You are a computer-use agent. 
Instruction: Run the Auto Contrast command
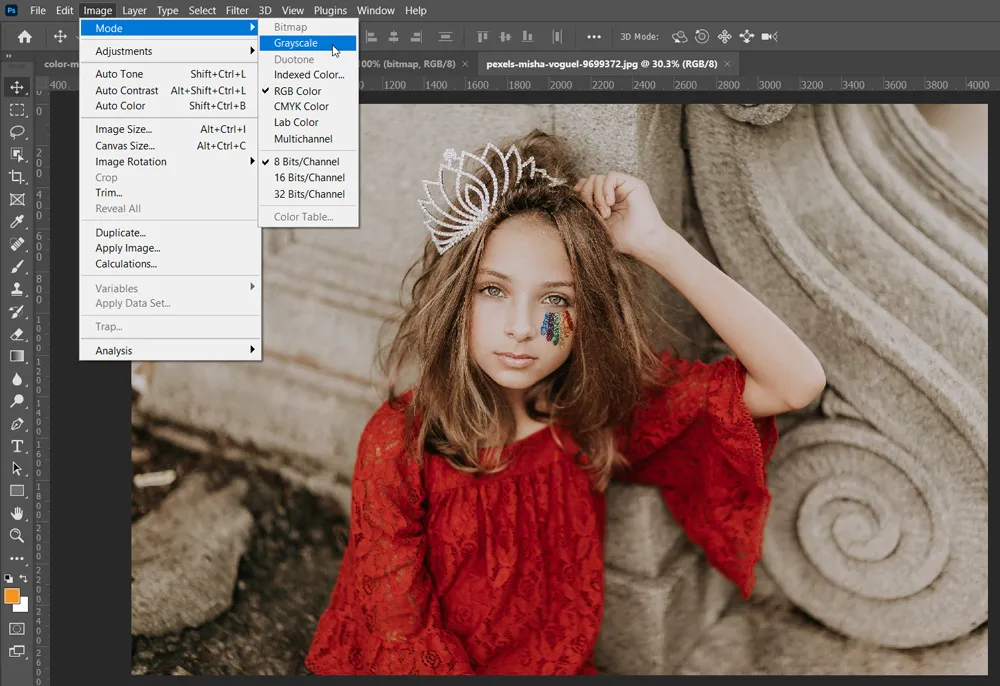[x=127, y=90]
